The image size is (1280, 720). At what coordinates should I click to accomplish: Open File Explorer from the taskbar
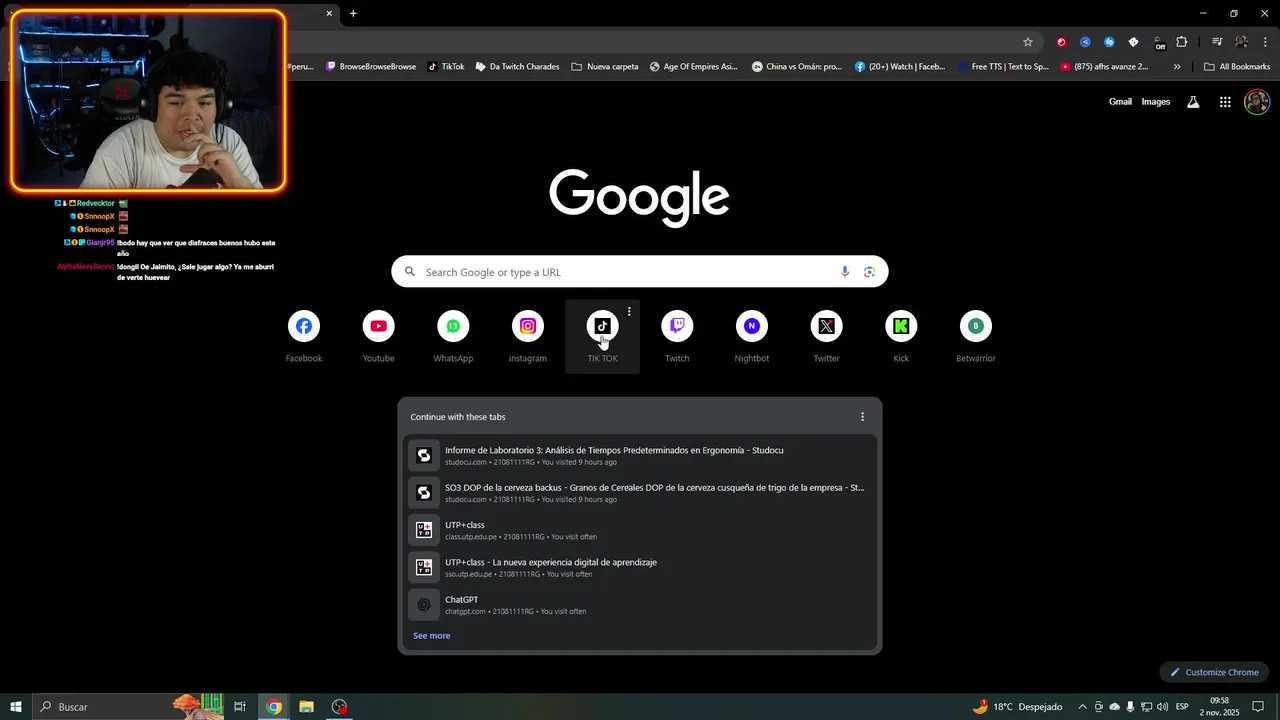pyautogui.click(x=307, y=707)
